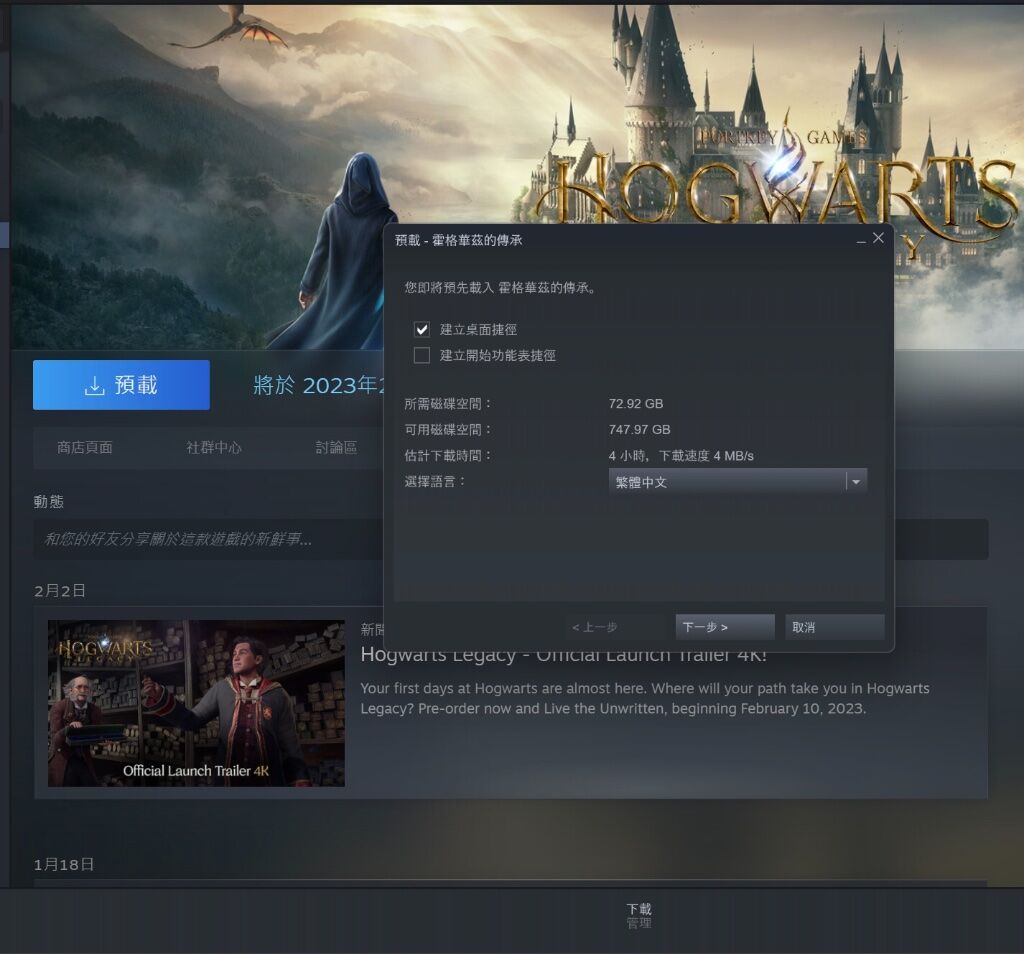Click the 所需磁碟空間 label in the dialog

(447, 404)
